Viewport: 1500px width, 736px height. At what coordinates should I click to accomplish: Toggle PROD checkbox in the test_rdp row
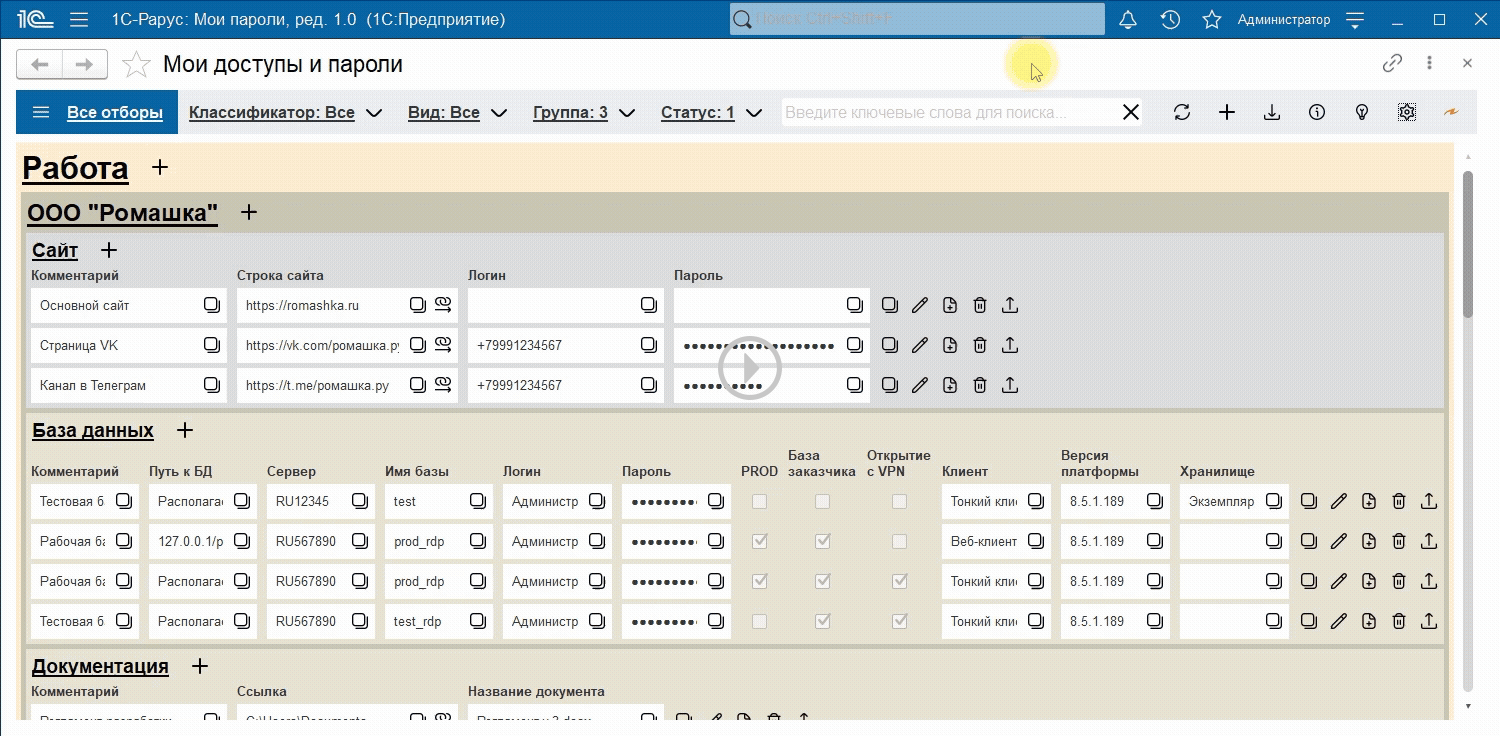point(760,621)
